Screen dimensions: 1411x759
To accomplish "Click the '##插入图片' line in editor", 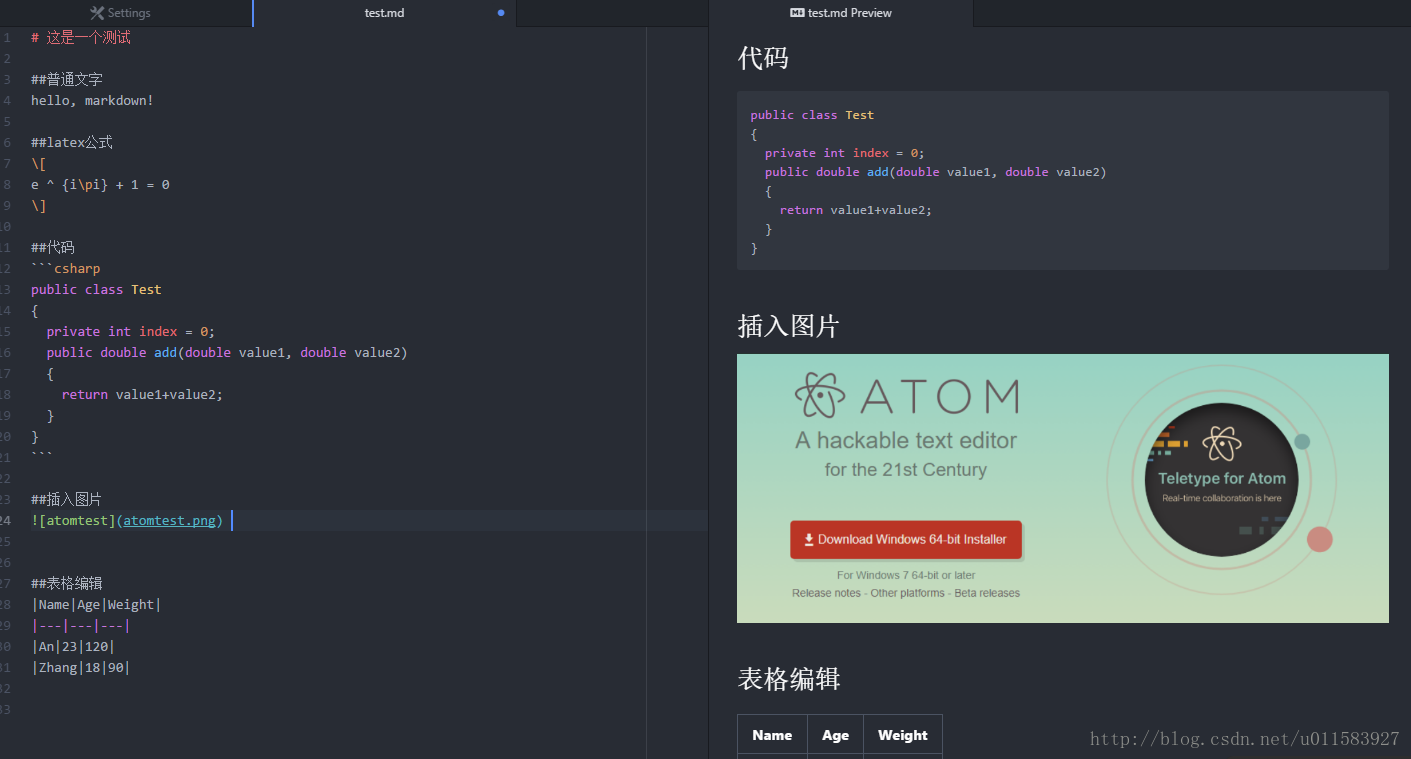I will (x=67, y=499).
